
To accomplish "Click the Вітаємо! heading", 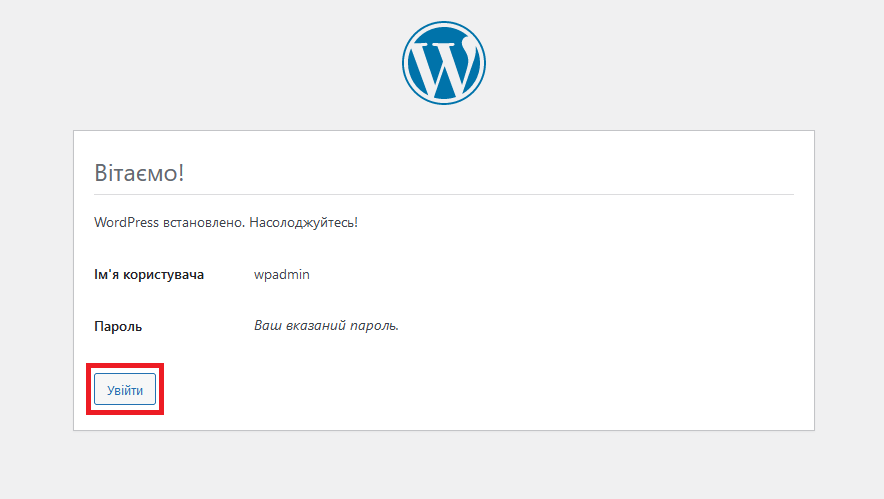I will [x=139, y=172].
